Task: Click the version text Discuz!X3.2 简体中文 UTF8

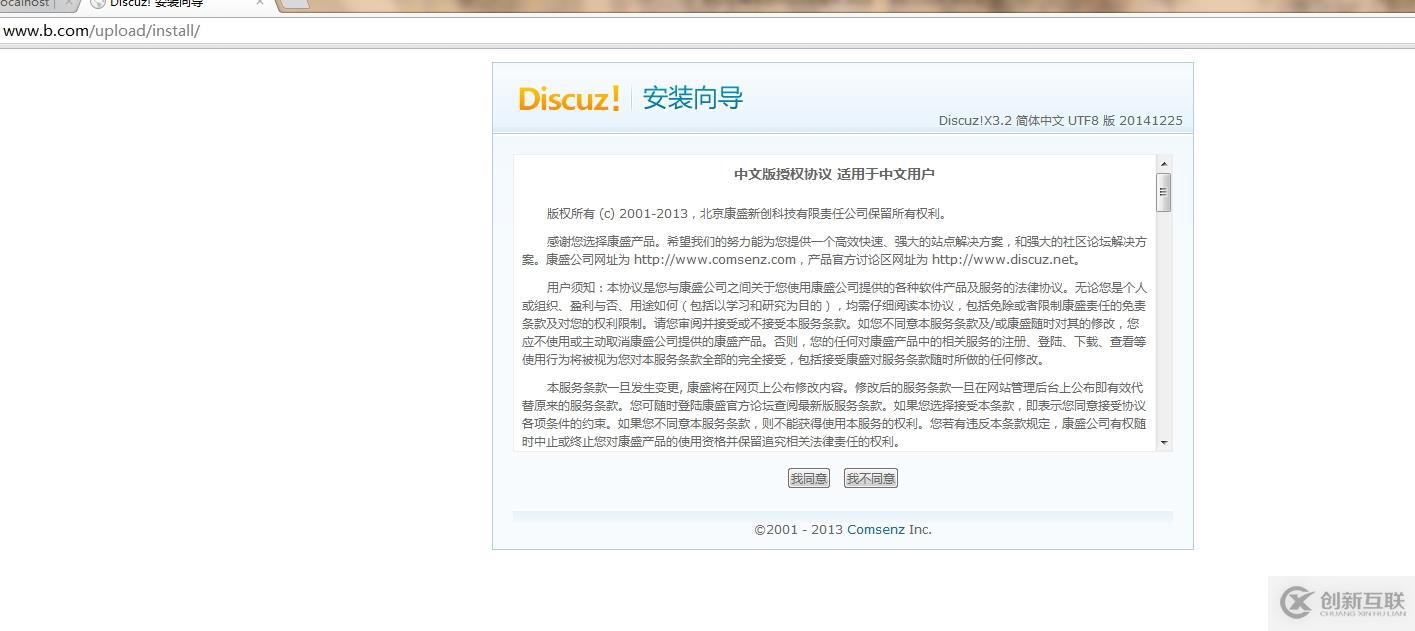Action: [1060, 121]
